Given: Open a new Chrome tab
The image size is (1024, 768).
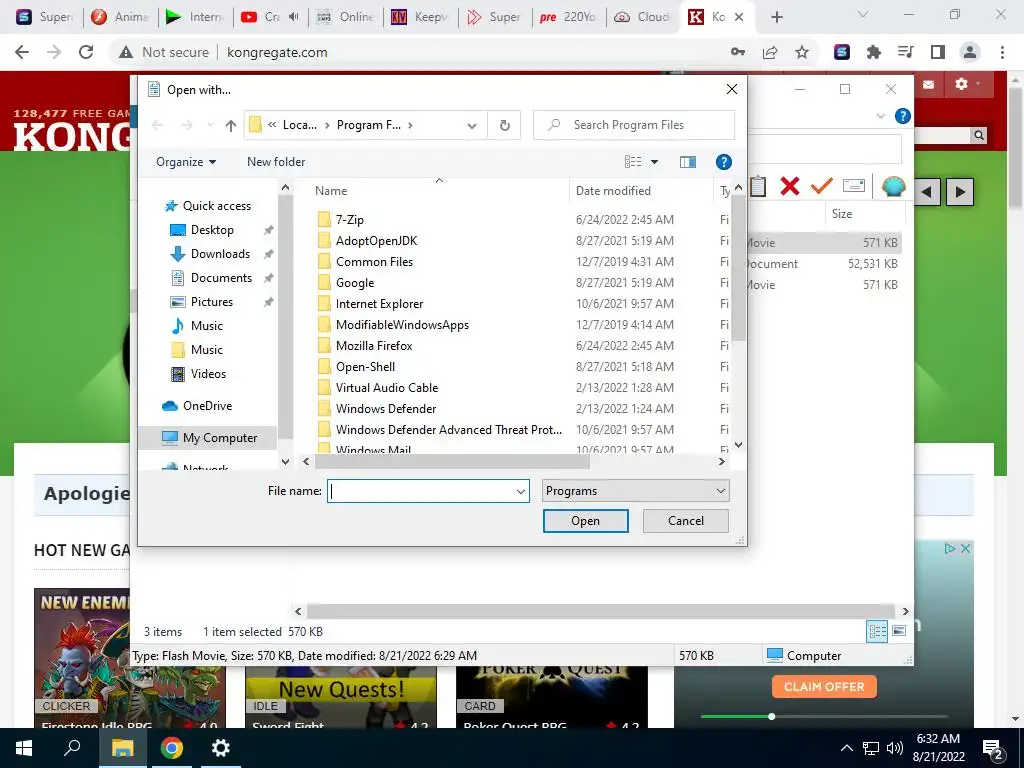Looking at the screenshot, I should click(x=776, y=18).
